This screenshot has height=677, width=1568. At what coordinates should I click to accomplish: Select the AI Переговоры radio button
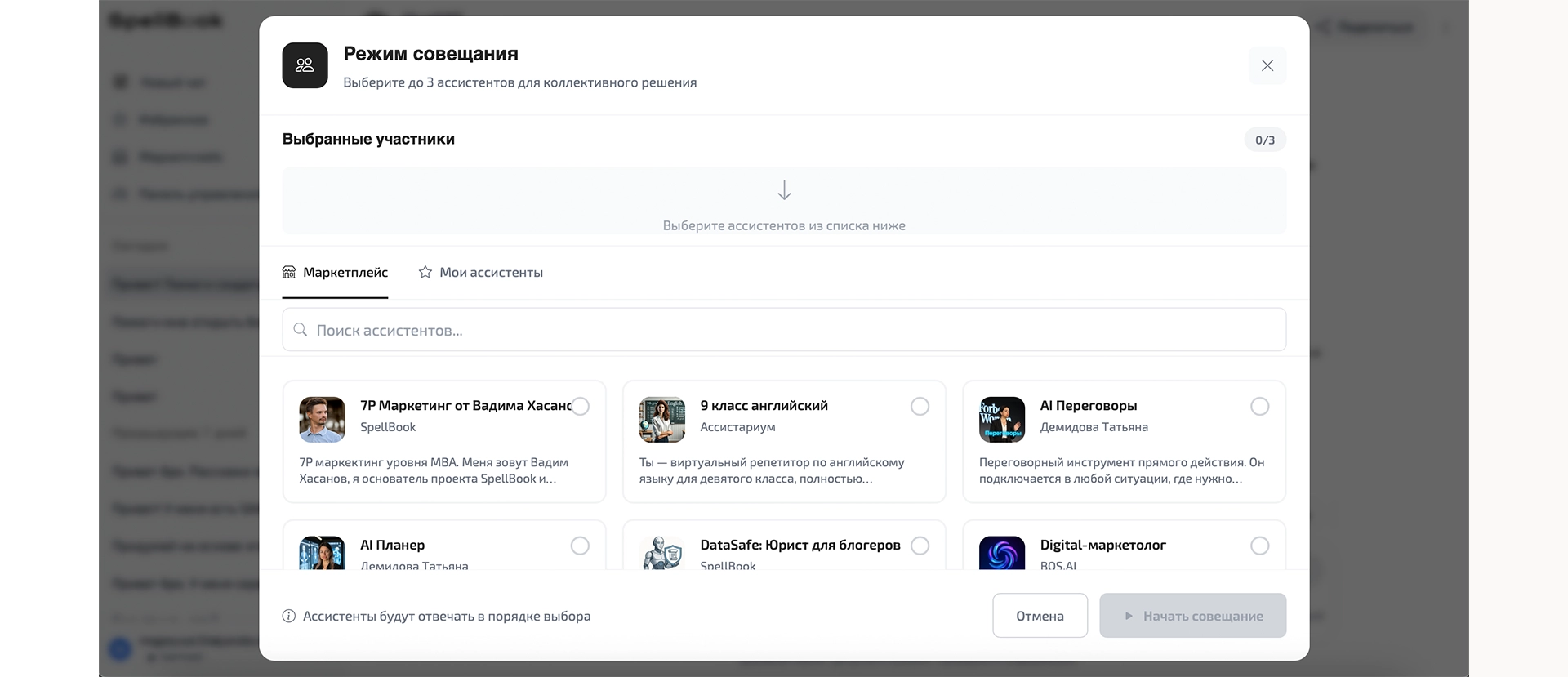point(1259,407)
